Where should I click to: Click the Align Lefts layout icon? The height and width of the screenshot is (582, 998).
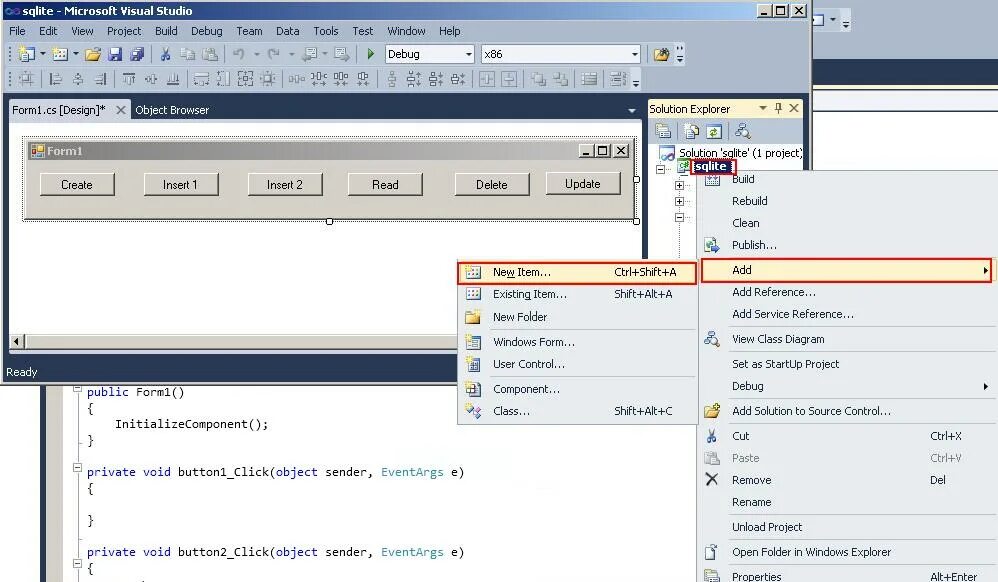click(56, 79)
